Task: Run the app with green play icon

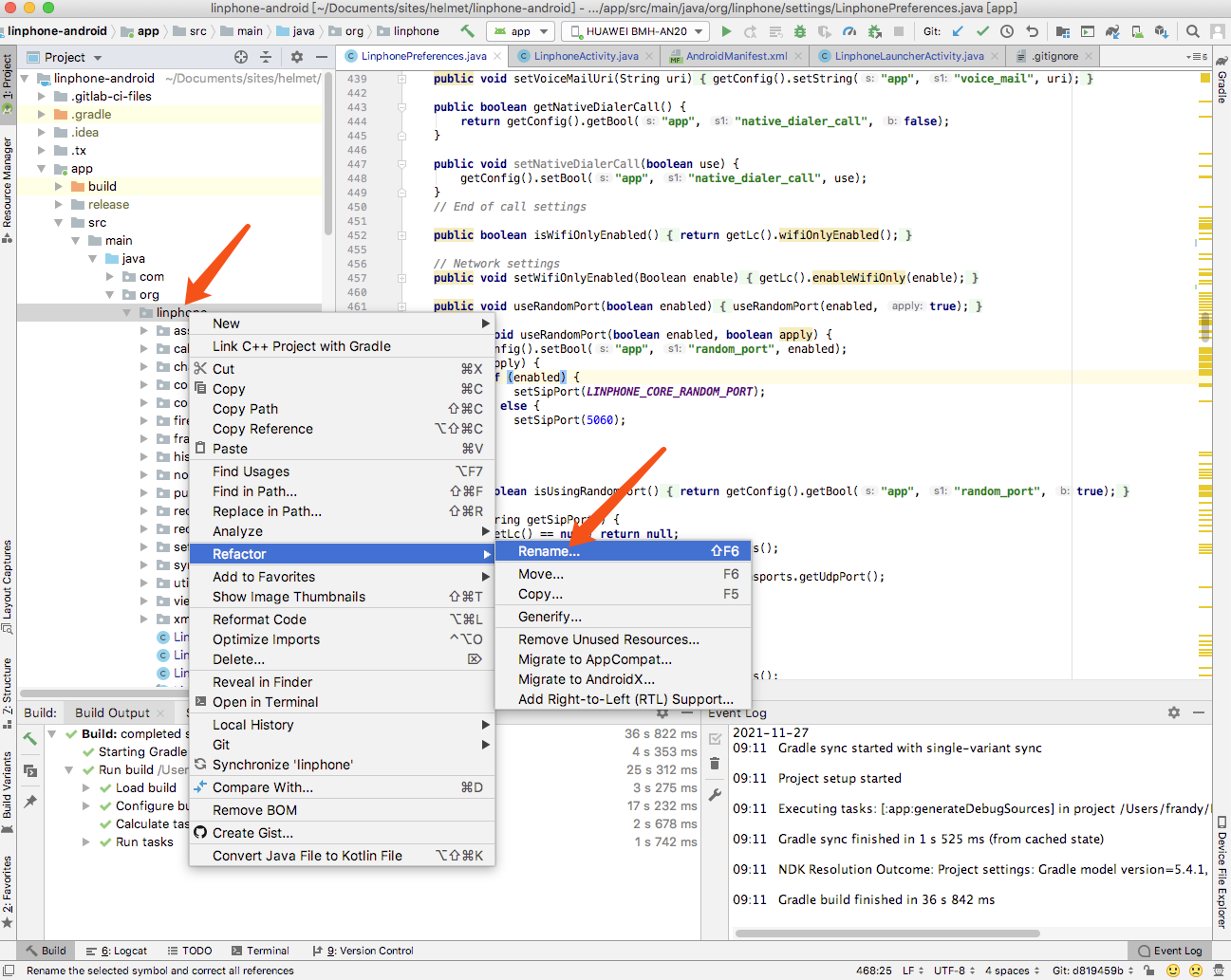Action: tap(727, 31)
